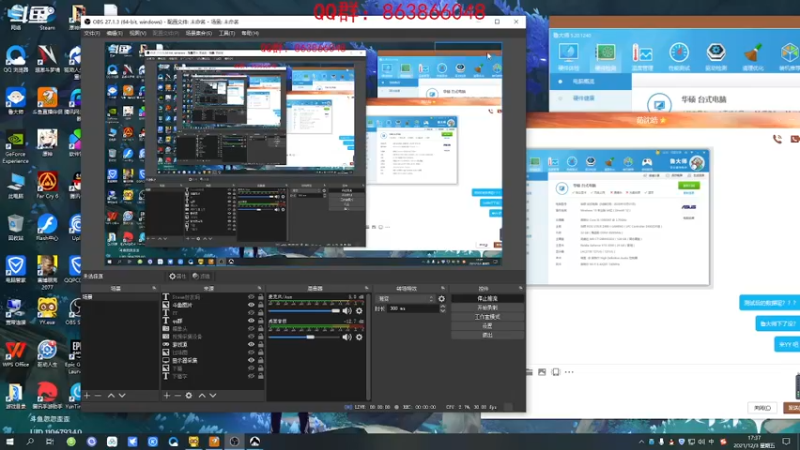Open 性能测试 gauge icon in 鲁大师

679,57
